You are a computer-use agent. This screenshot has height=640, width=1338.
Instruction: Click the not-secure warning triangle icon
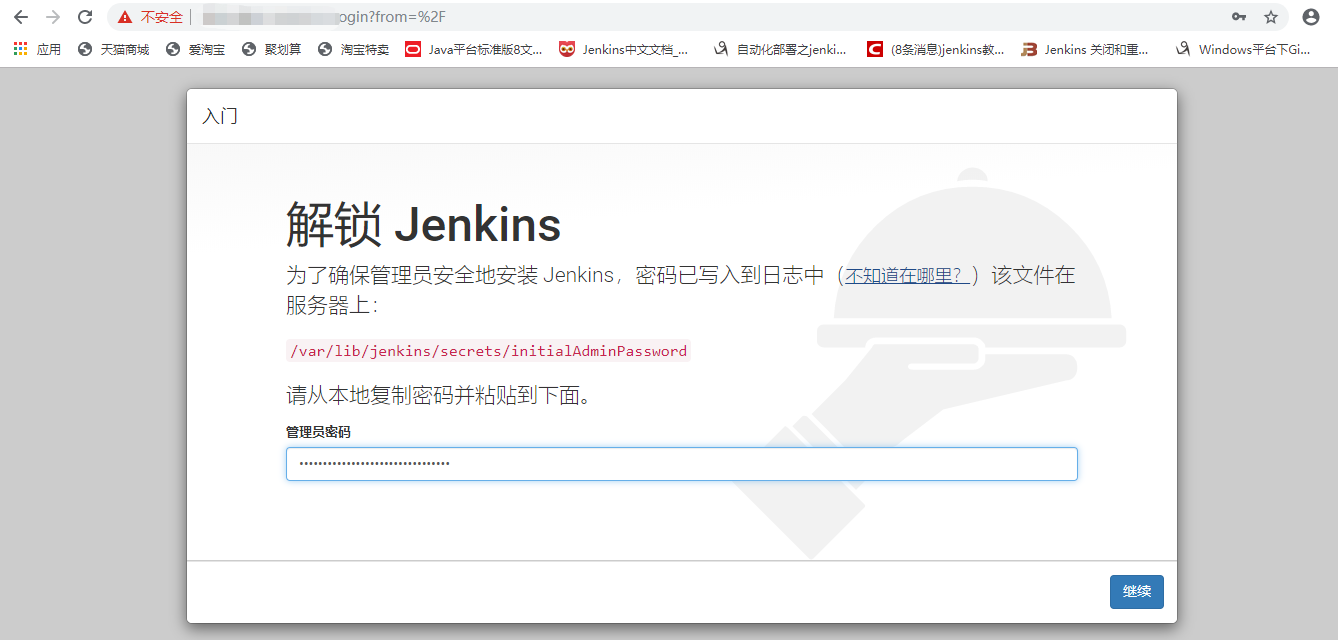[x=125, y=17]
